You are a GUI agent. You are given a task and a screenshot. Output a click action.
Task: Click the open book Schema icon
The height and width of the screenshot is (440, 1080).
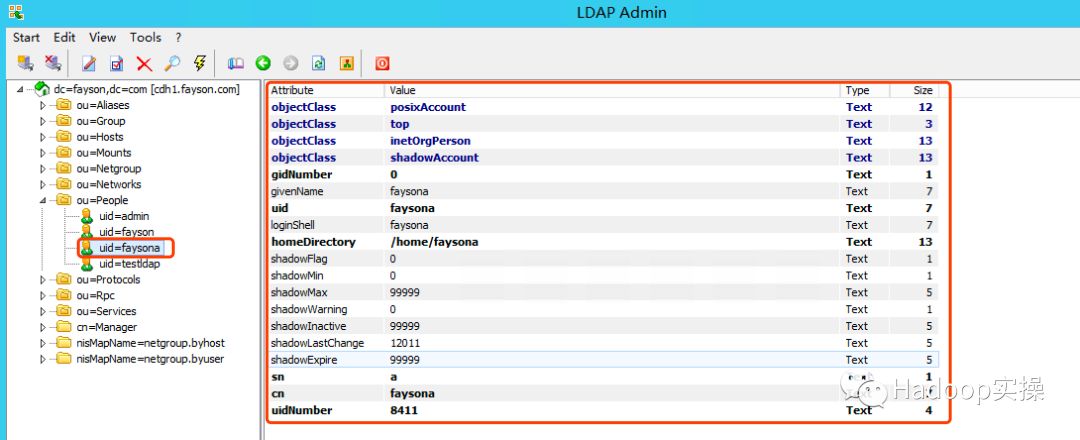click(236, 63)
